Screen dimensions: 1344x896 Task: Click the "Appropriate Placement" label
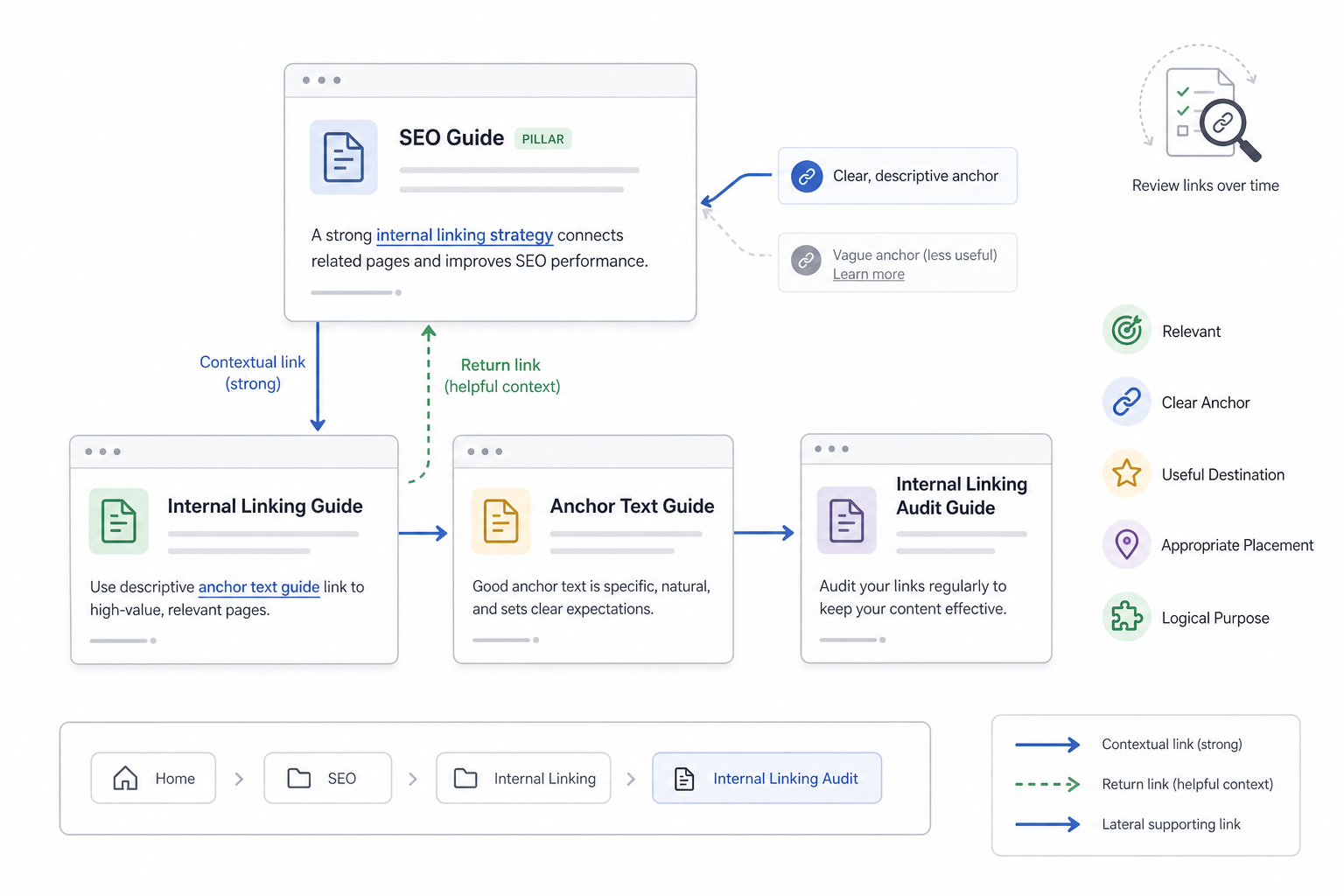[1237, 545]
